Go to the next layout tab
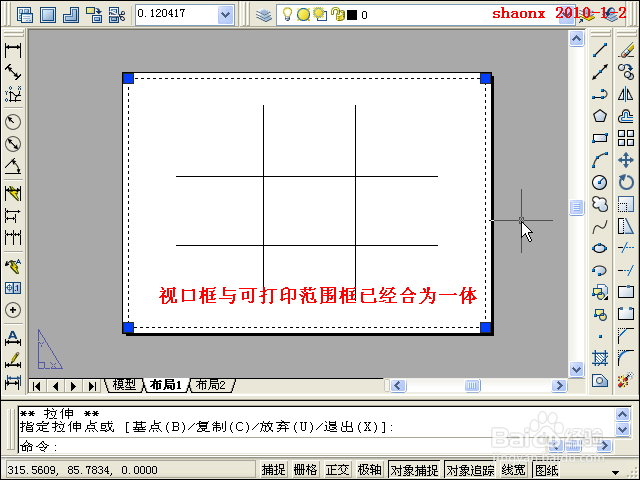Image resolution: width=640 pixels, height=480 pixels. (x=74, y=386)
